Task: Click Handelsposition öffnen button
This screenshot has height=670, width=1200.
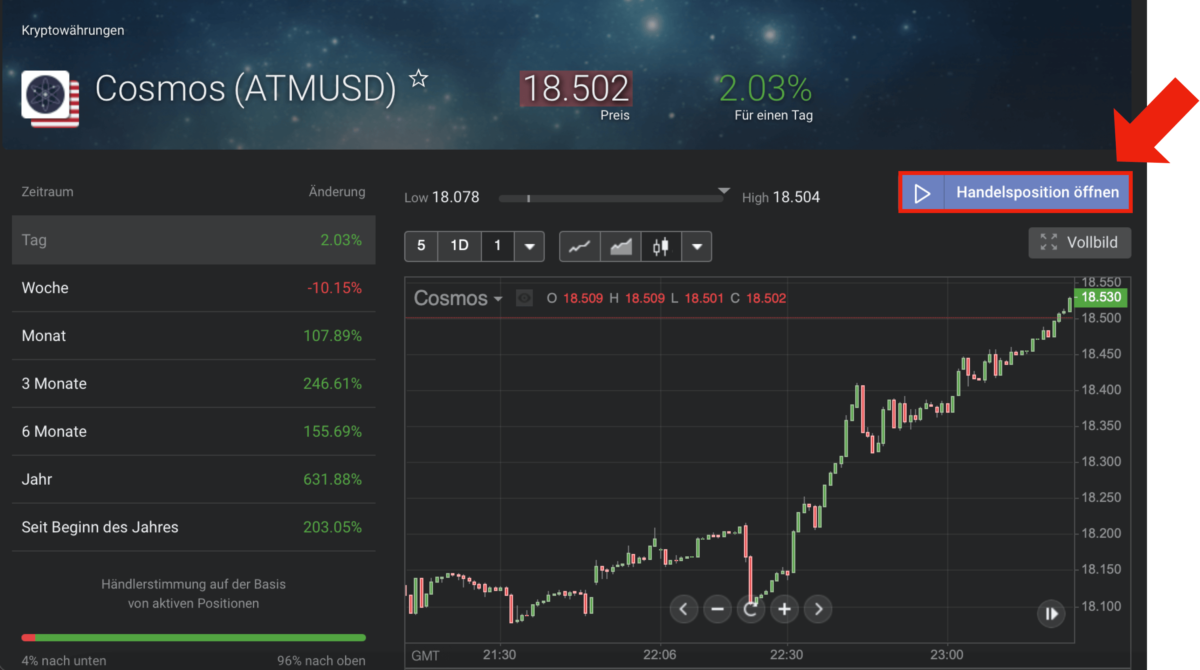Action: tap(1015, 192)
